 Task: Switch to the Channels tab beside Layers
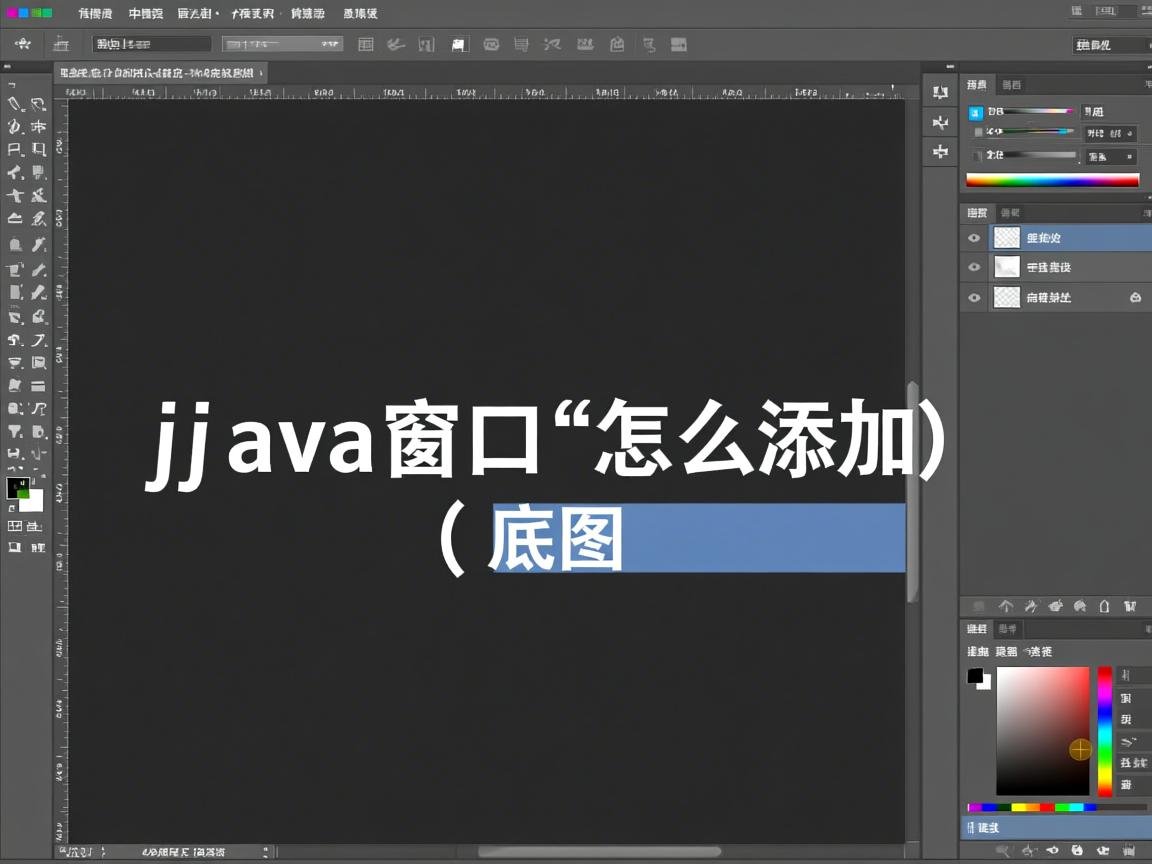coord(1009,212)
